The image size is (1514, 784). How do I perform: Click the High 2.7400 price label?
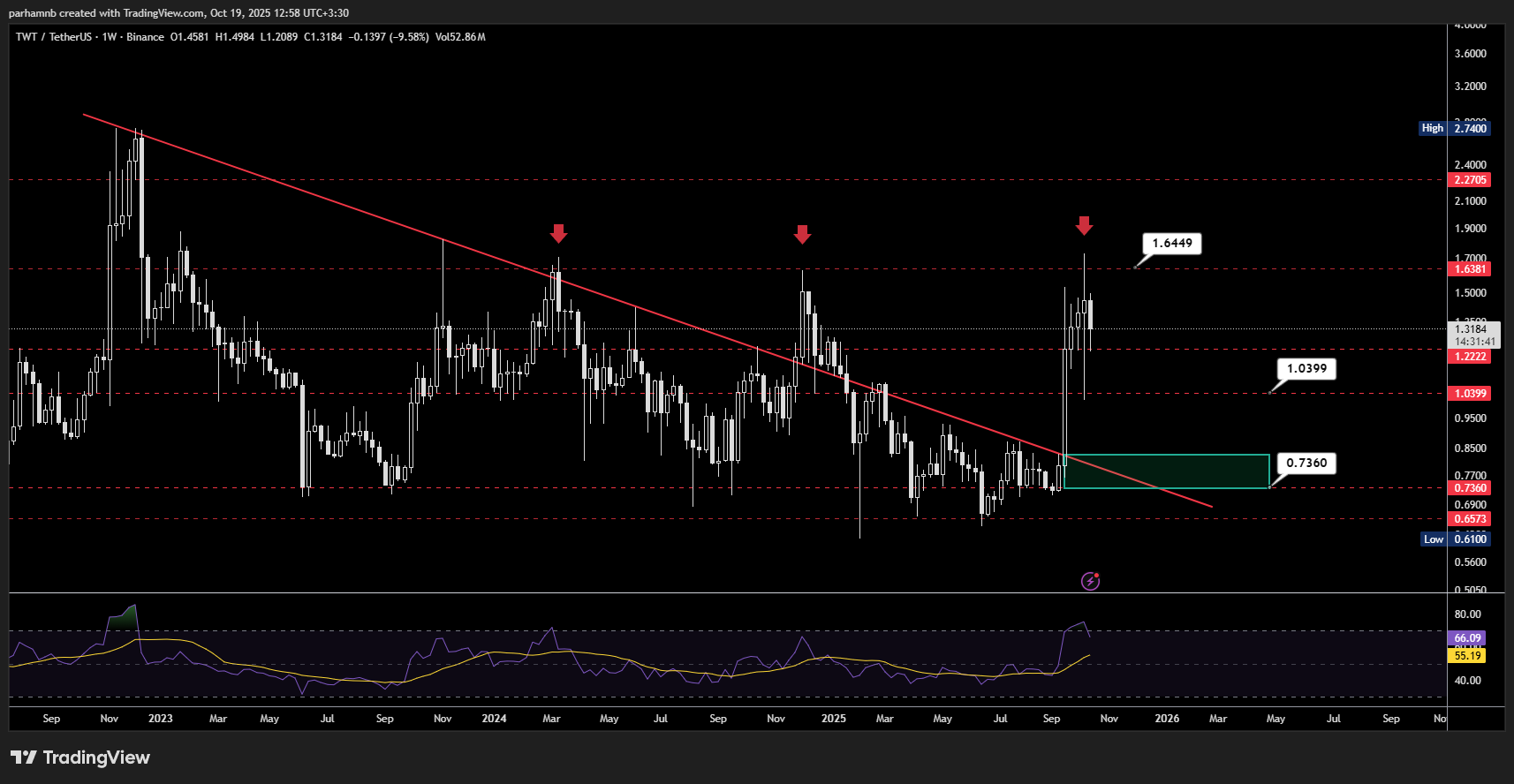(x=1455, y=129)
